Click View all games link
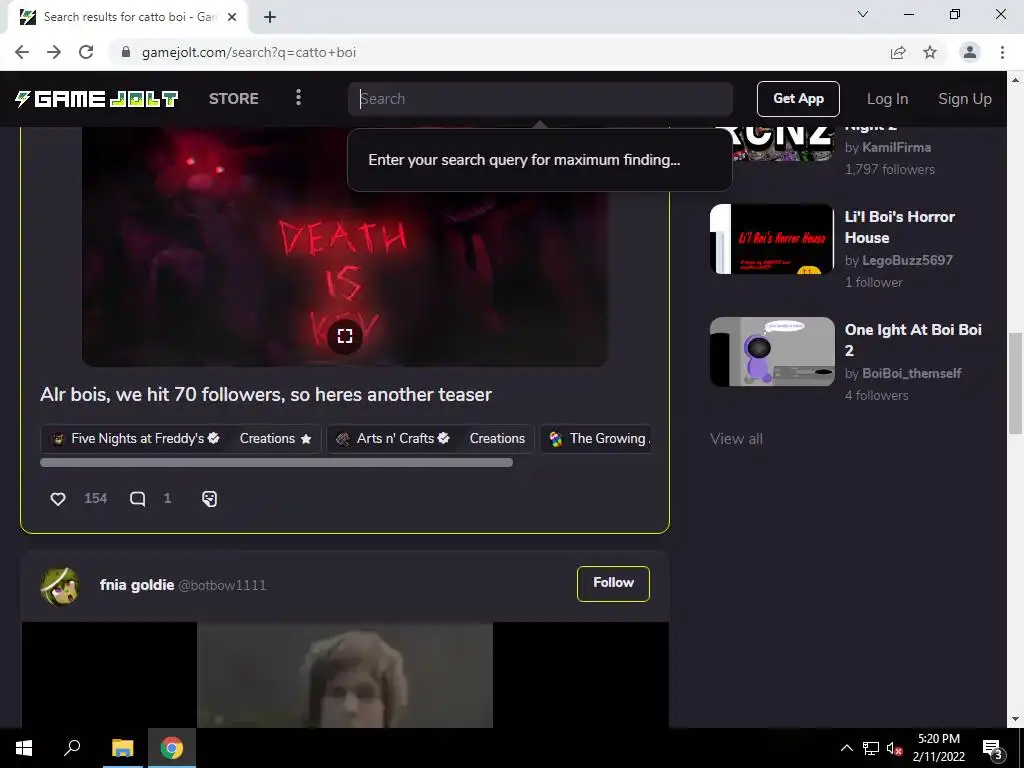Viewport: 1024px width, 768px height. pyautogui.click(x=736, y=439)
